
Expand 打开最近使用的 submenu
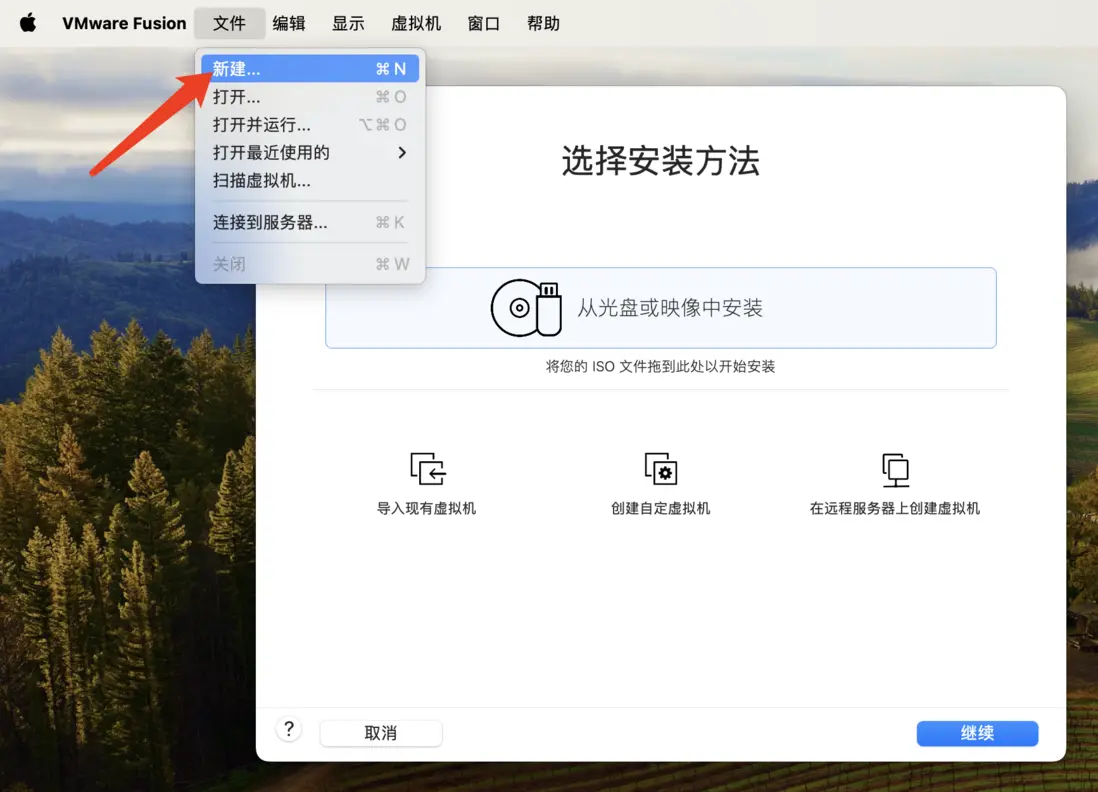[x=310, y=153]
